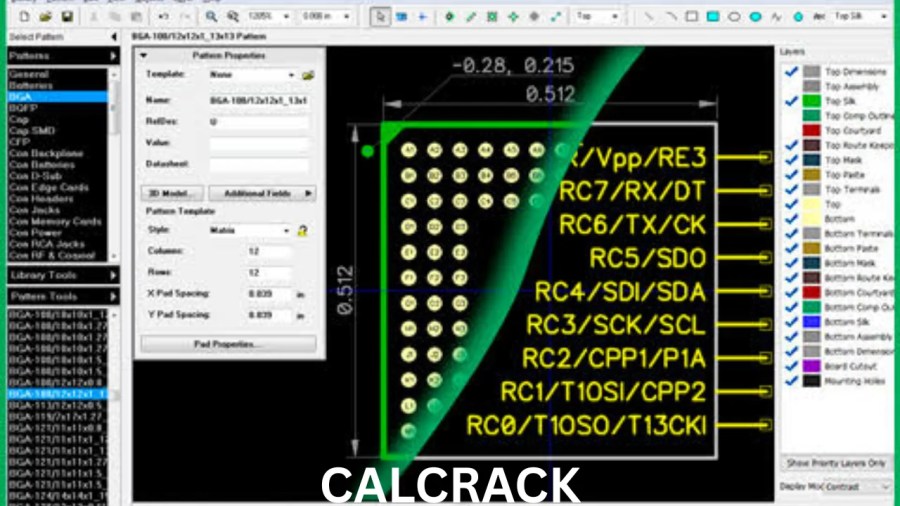Undo the last action
This screenshot has height=506, width=900.
click(x=163, y=17)
